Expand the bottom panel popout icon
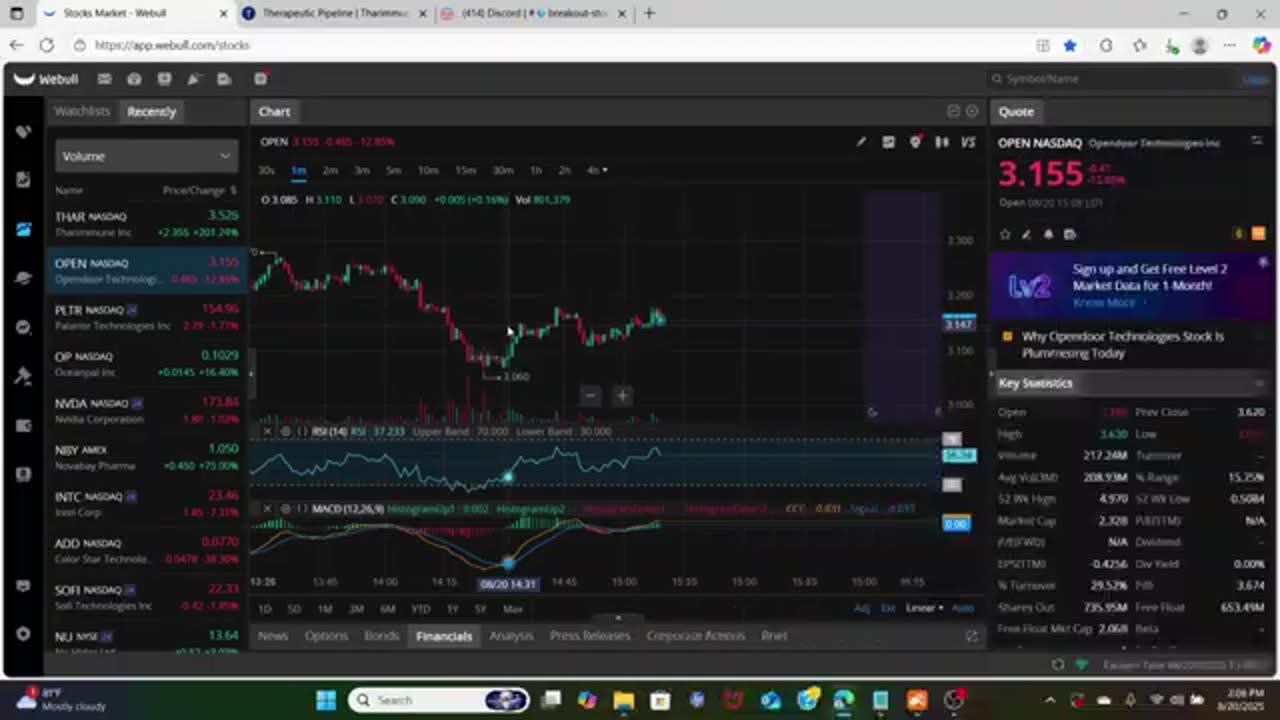 pos(971,636)
